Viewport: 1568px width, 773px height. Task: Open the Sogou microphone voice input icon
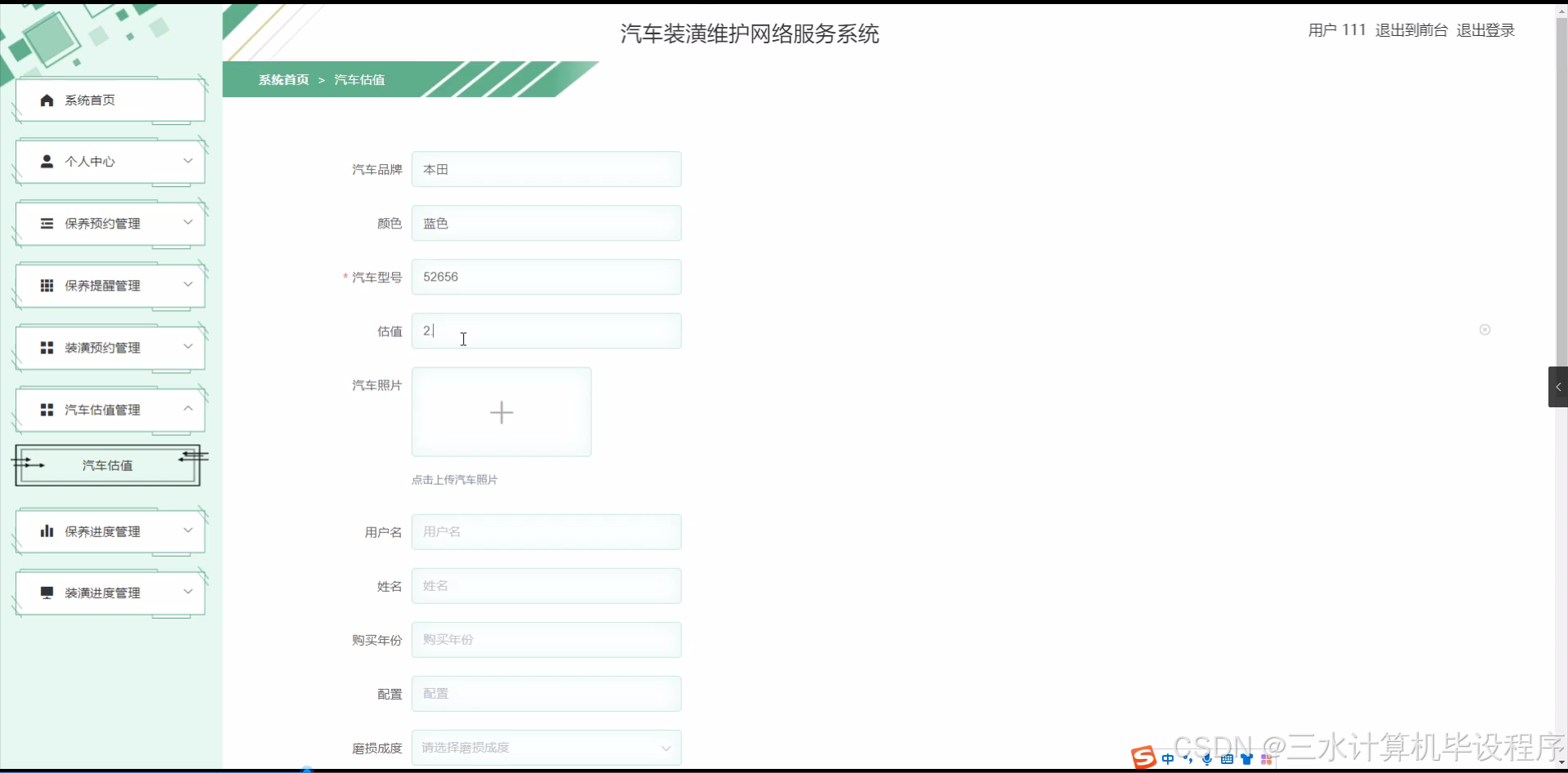pyautogui.click(x=1207, y=758)
